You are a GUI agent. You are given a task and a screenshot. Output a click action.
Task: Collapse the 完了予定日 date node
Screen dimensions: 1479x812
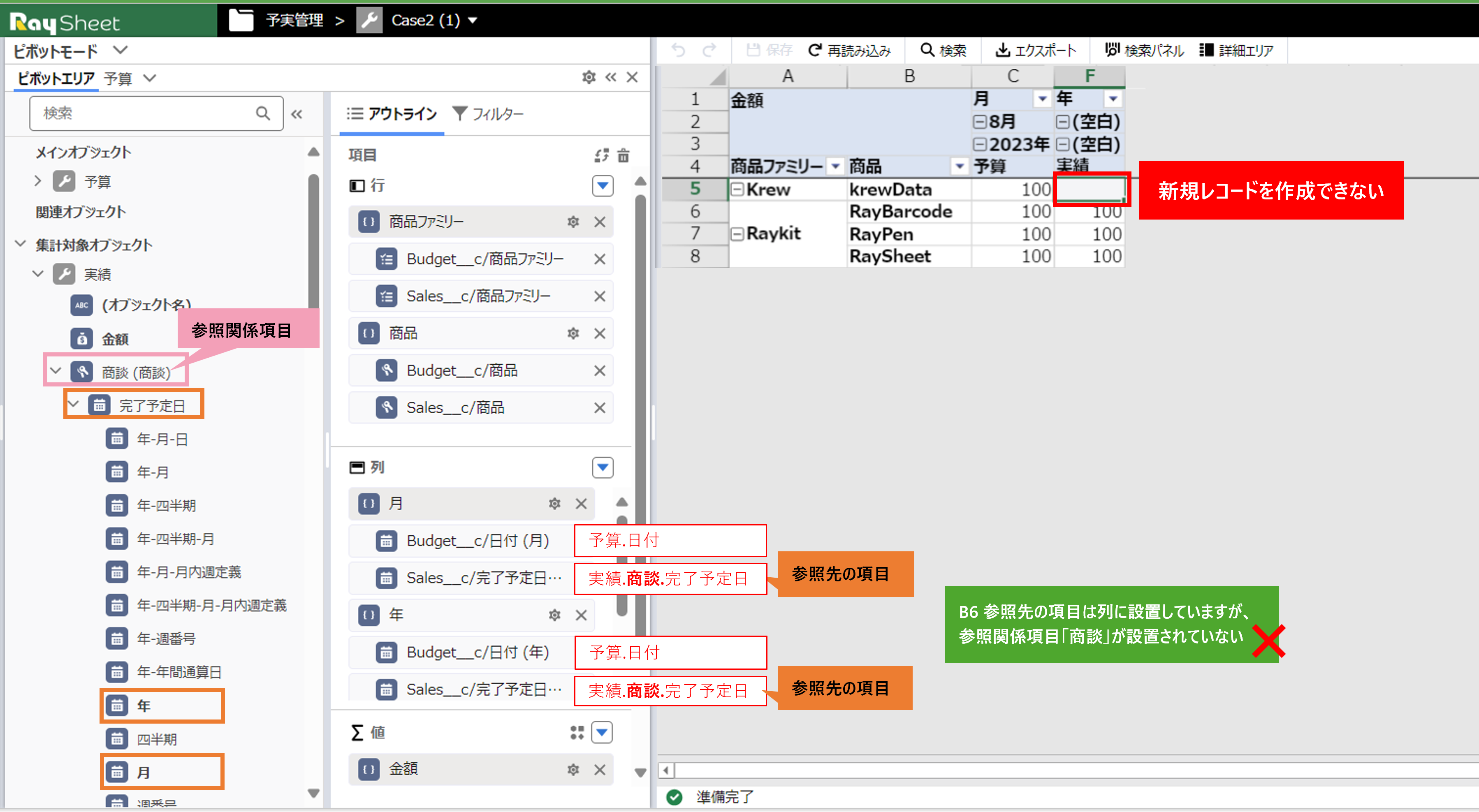[x=73, y=404]
